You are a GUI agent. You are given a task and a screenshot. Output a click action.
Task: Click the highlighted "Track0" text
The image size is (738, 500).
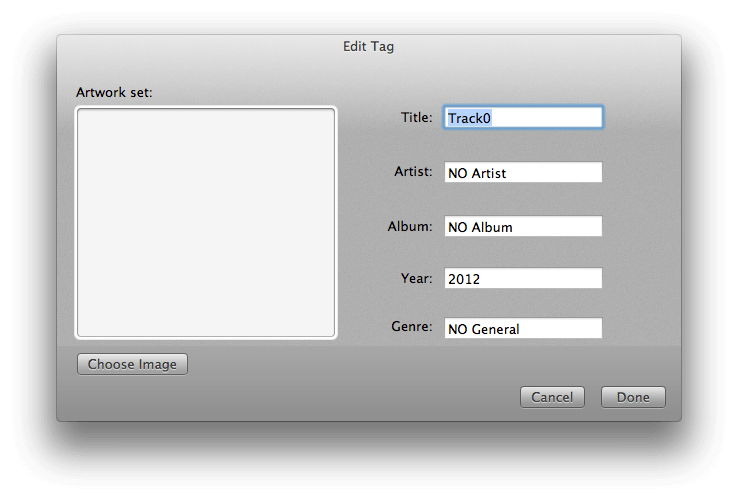click(469, 118)
